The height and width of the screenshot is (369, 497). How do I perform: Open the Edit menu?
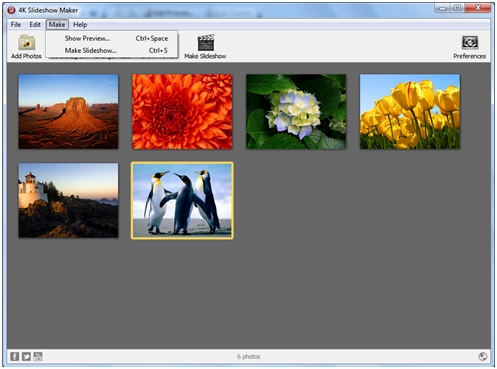coord(35,24)
